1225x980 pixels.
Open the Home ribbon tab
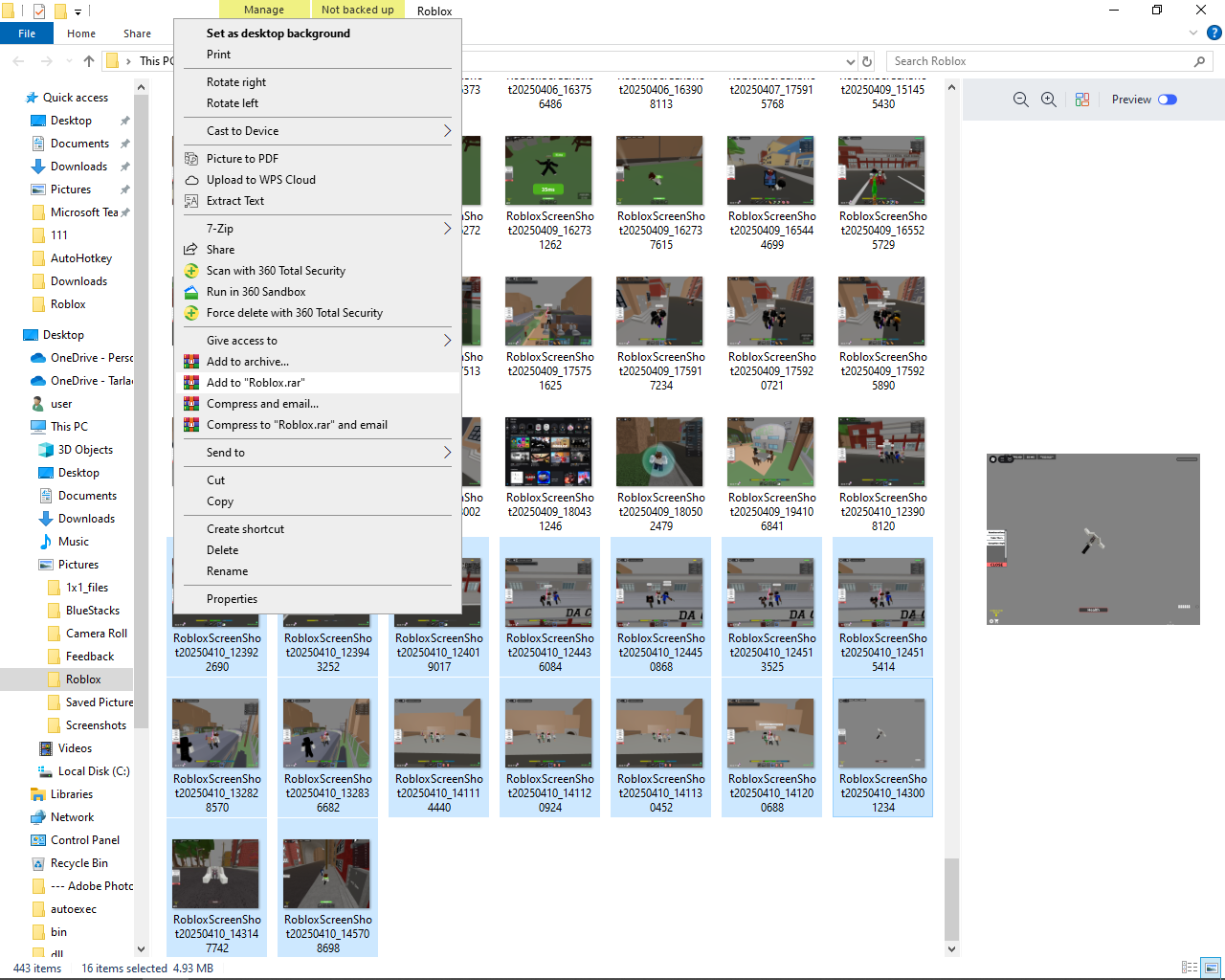pos(81,33)
